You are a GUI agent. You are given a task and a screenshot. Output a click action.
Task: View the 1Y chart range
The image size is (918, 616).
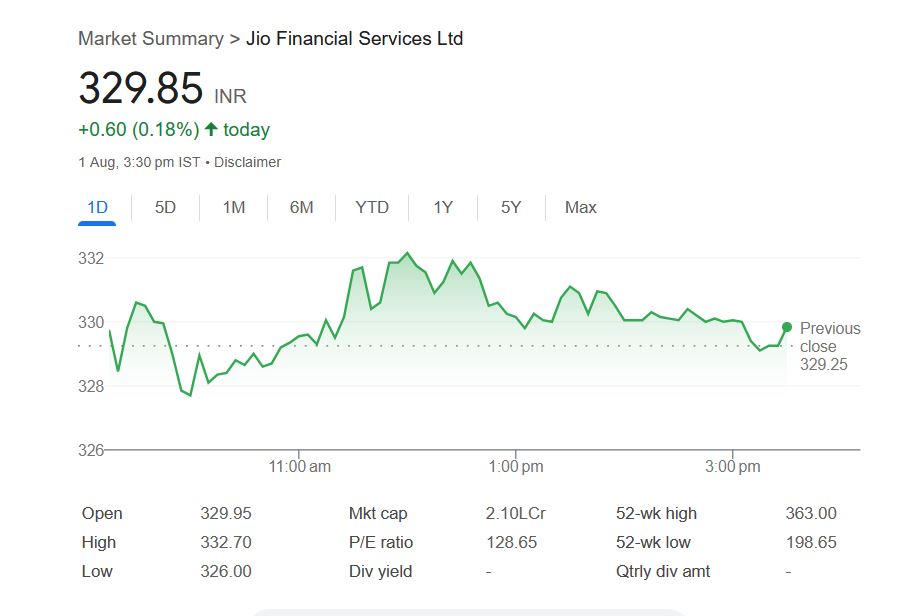pyautogui.click(x=443, y=207)
